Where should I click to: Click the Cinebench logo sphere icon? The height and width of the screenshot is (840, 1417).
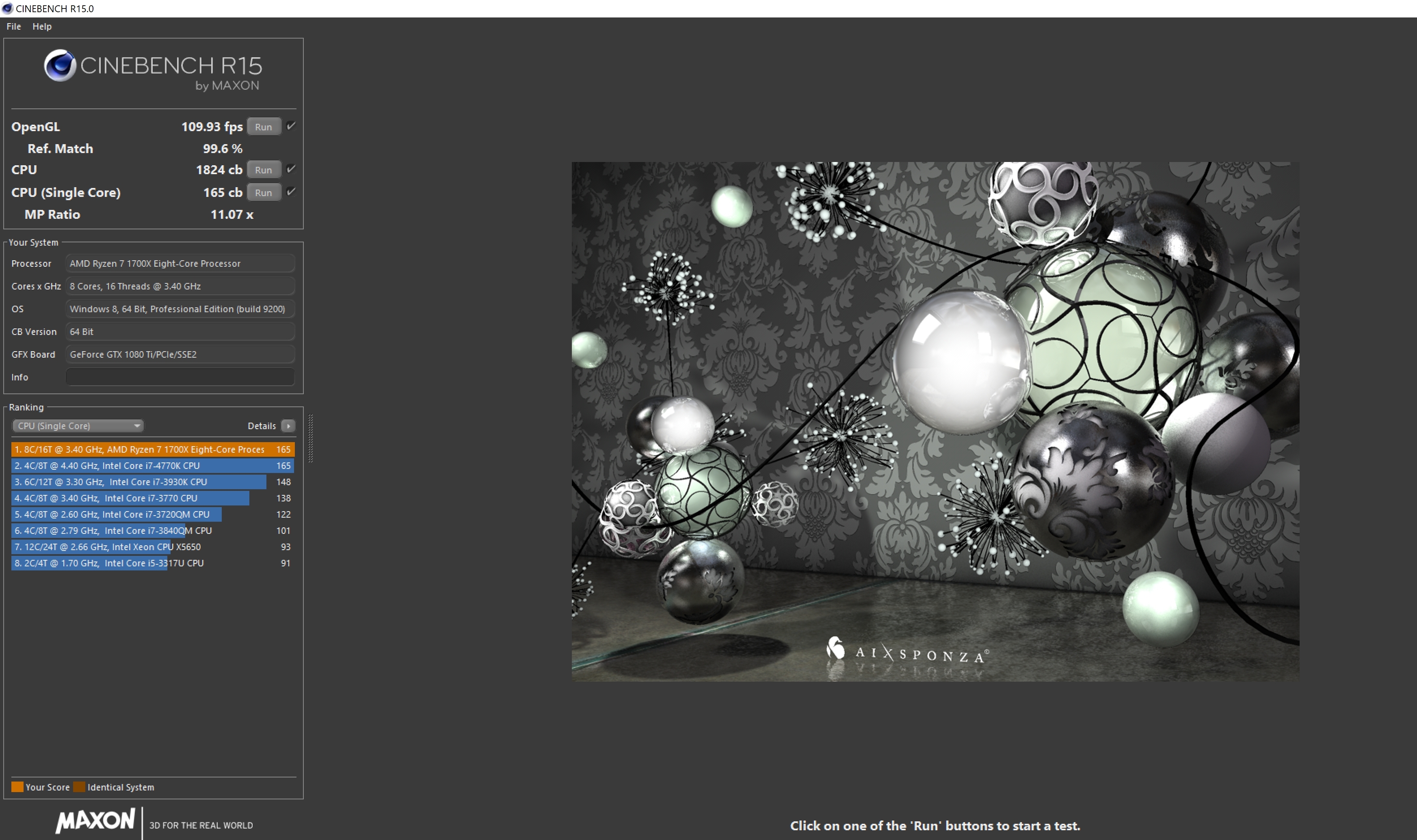point(60,66)
